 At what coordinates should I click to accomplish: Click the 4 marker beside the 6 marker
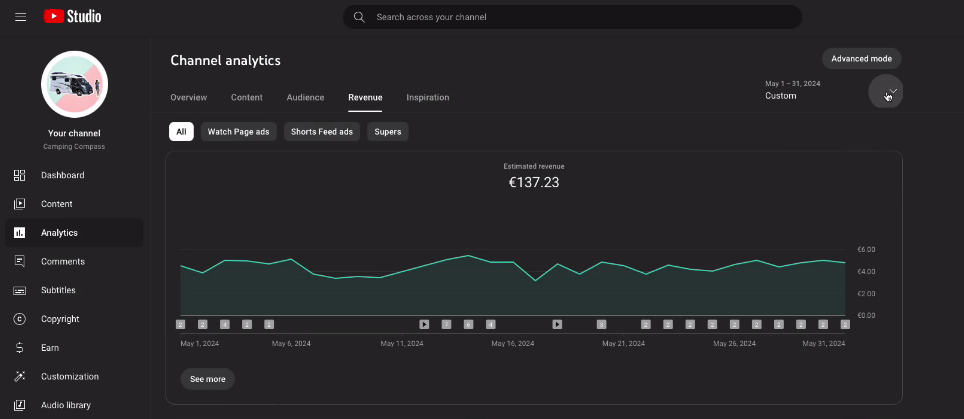tap(491, 324)
